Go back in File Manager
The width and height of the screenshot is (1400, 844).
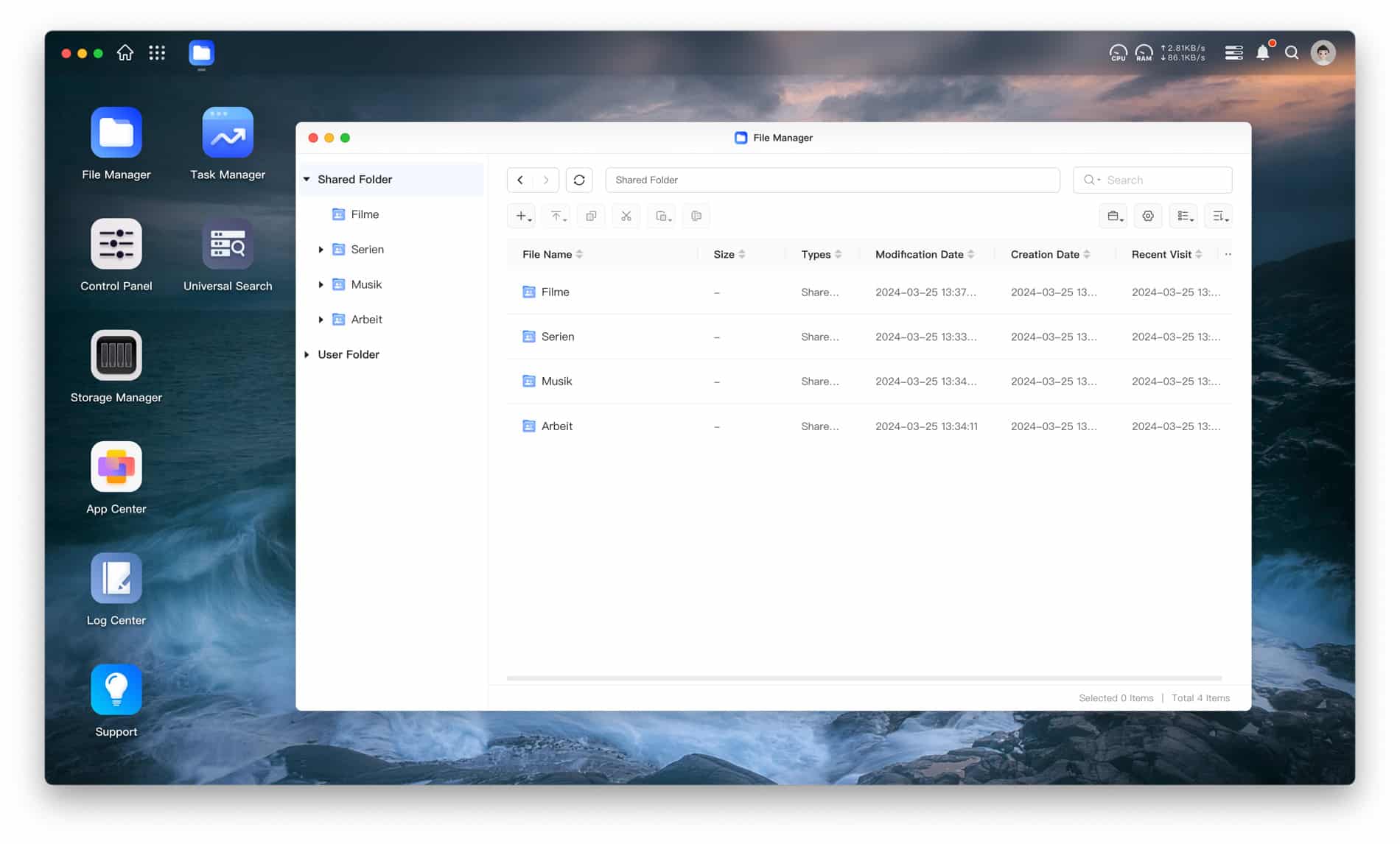click(x=520, y=180)
